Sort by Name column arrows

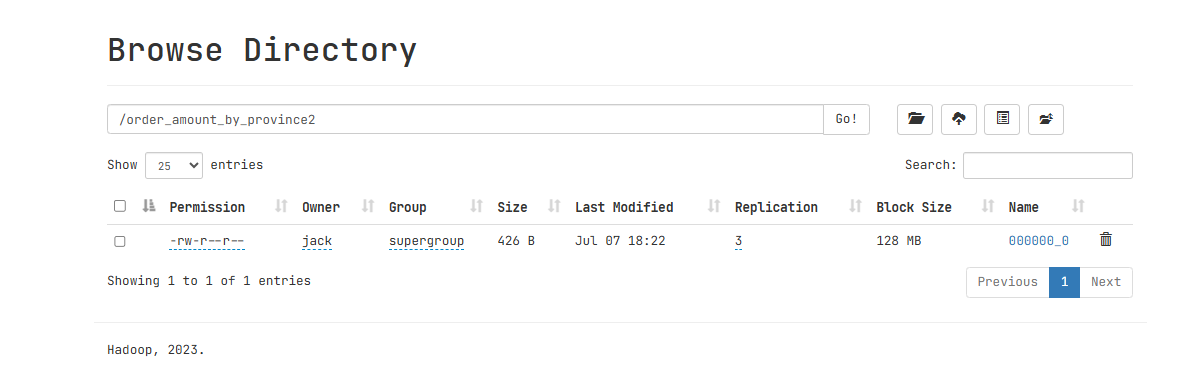pyautogui.click(x=1078, y=206)
